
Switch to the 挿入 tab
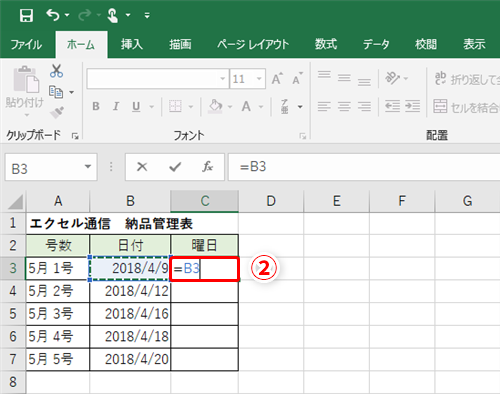click(x=132, y=44)
